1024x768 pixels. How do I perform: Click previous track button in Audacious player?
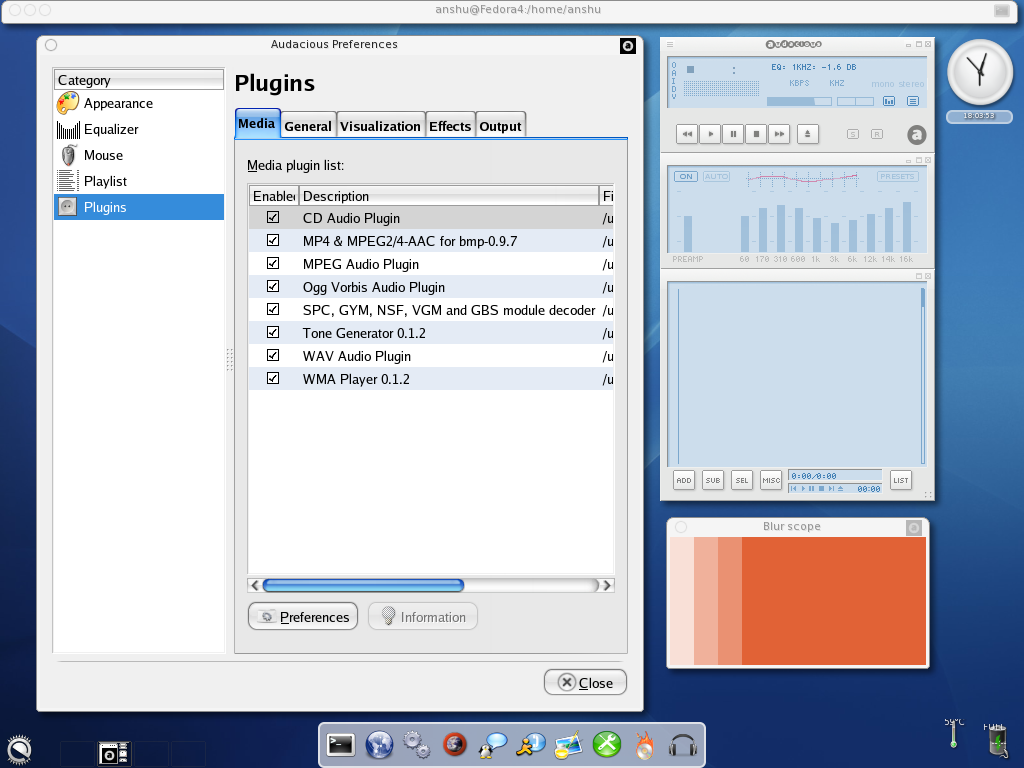687,134
